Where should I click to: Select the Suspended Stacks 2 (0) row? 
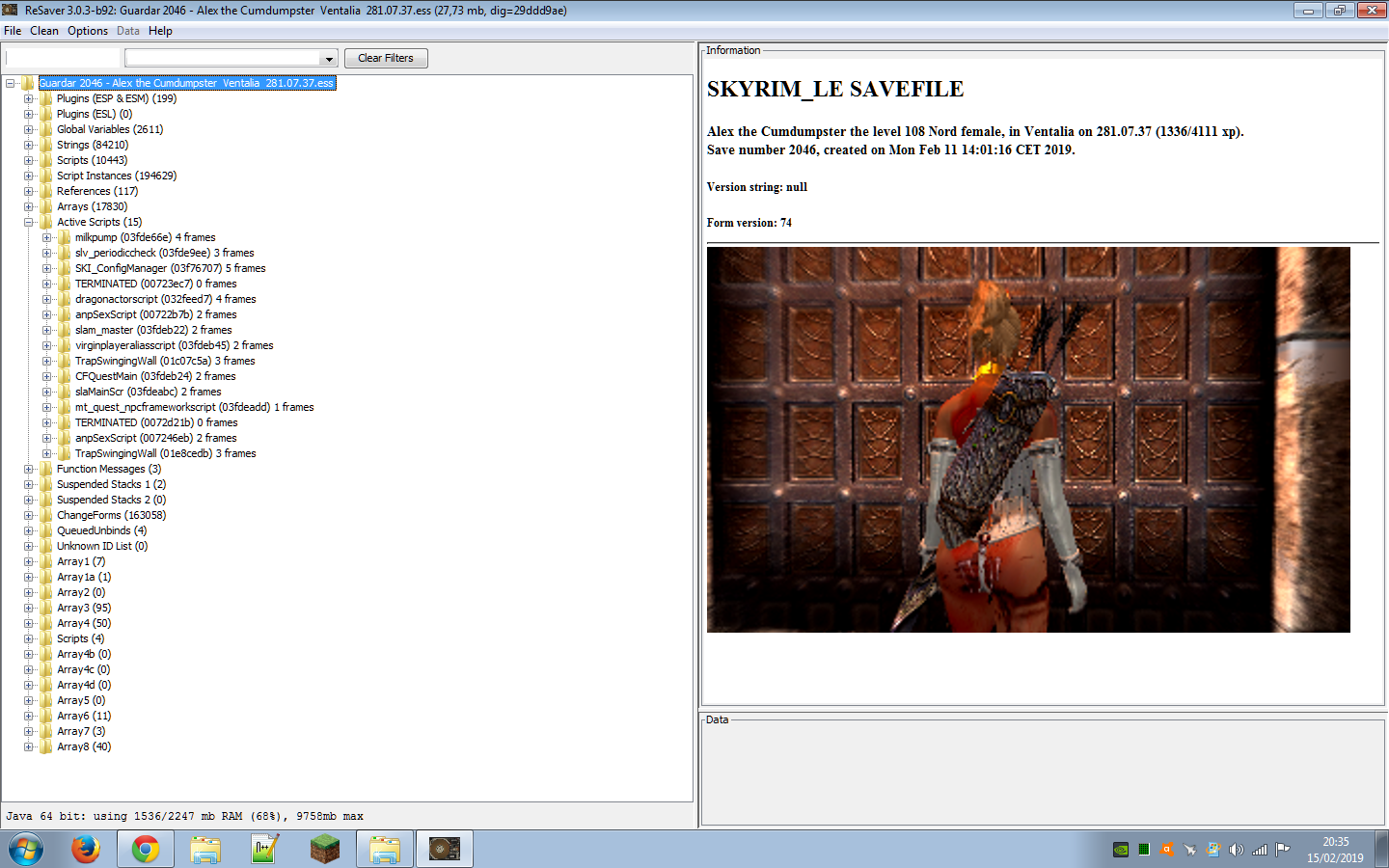(111, 500)
